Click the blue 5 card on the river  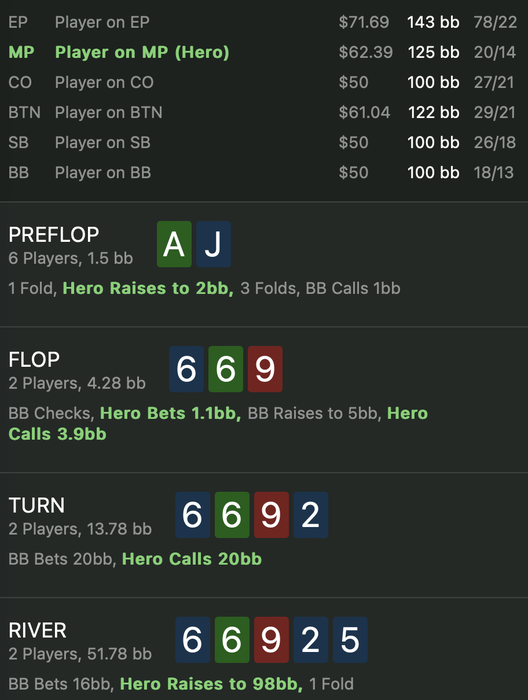(x=350, y=640)
